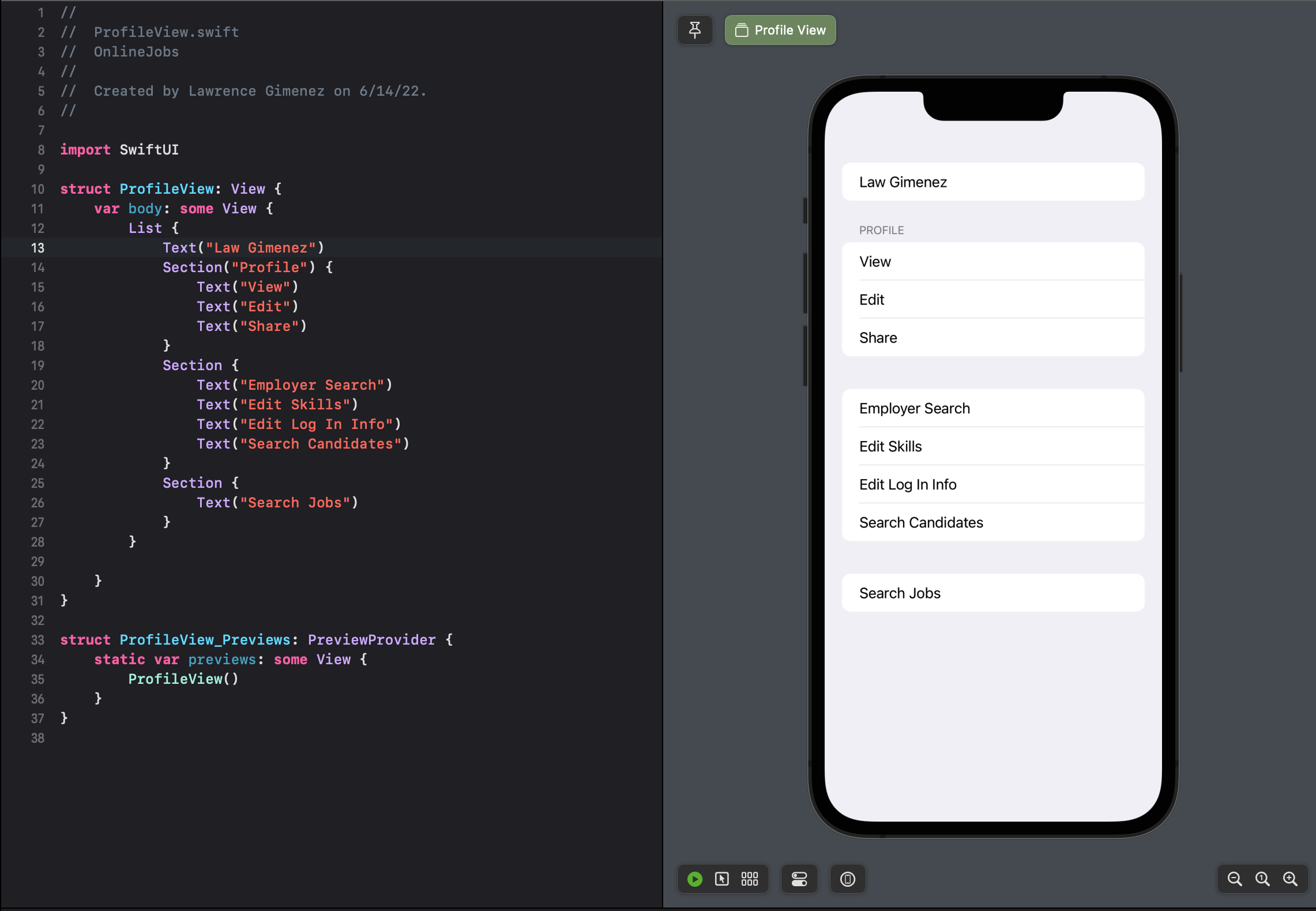Click the Section("Profile") code line

pyautogui.click(x=247, y=268)
